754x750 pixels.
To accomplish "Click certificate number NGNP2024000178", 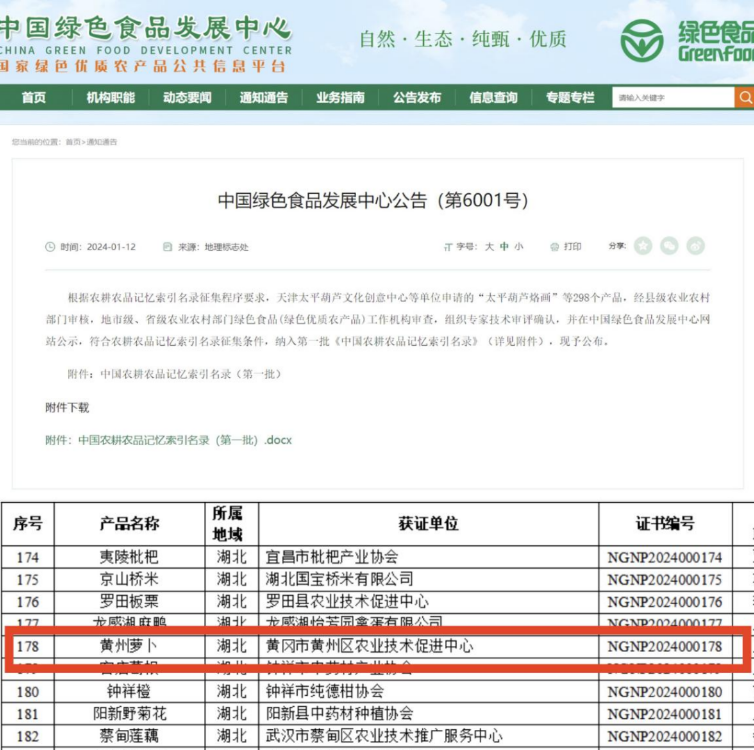I will pyautogui.click(x=665, y=647).
